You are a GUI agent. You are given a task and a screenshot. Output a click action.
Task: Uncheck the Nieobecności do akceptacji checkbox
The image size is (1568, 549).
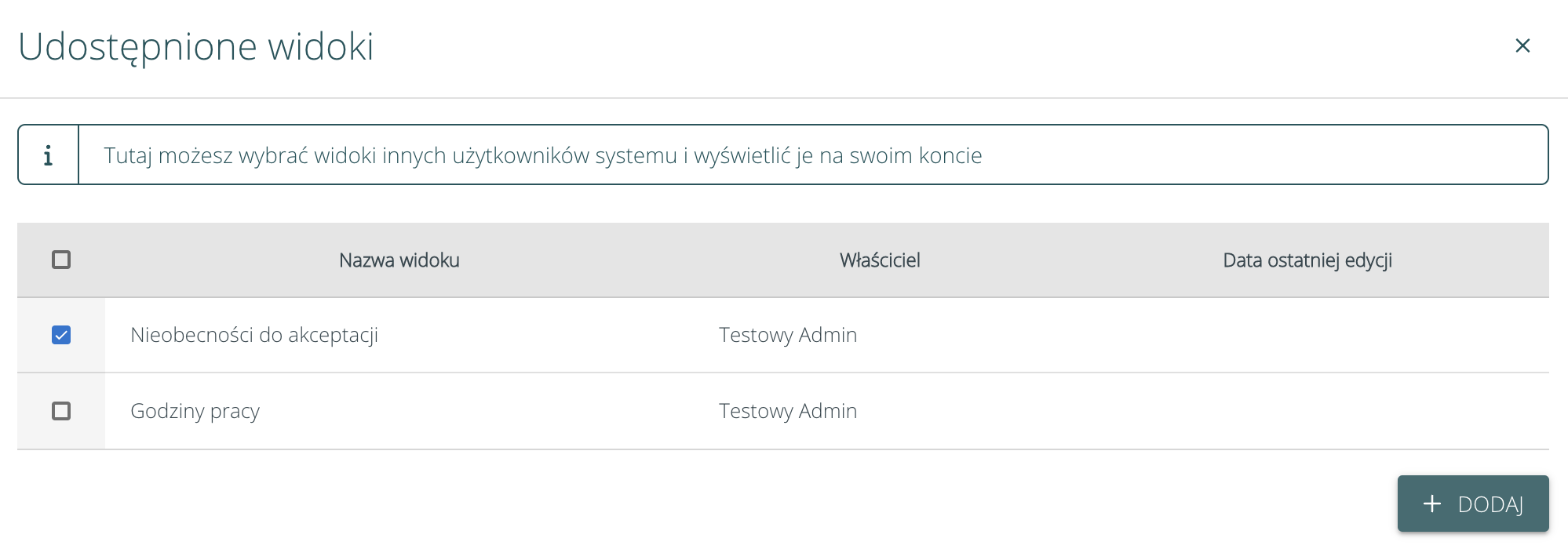tap(61, 335)
